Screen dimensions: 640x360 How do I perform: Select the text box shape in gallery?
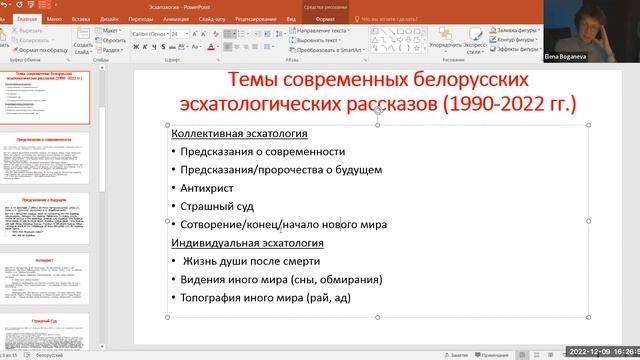374,31
